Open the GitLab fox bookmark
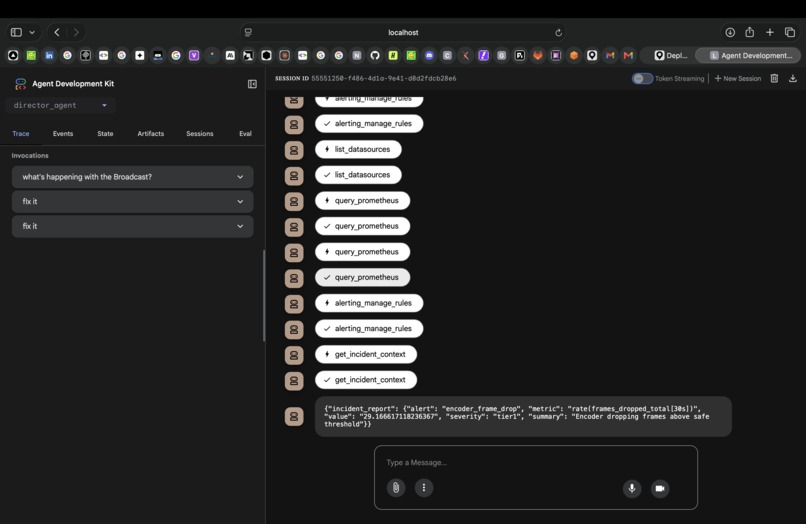Viewport: 806px width, 524px height. pos(538,56)
